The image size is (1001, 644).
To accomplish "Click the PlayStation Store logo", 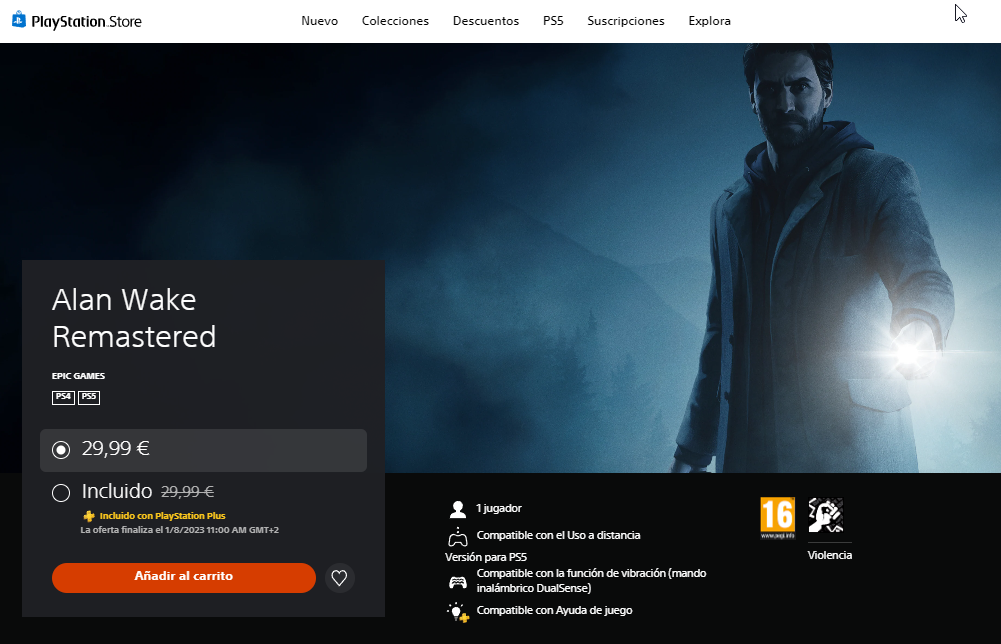I will tap(77, 21).
